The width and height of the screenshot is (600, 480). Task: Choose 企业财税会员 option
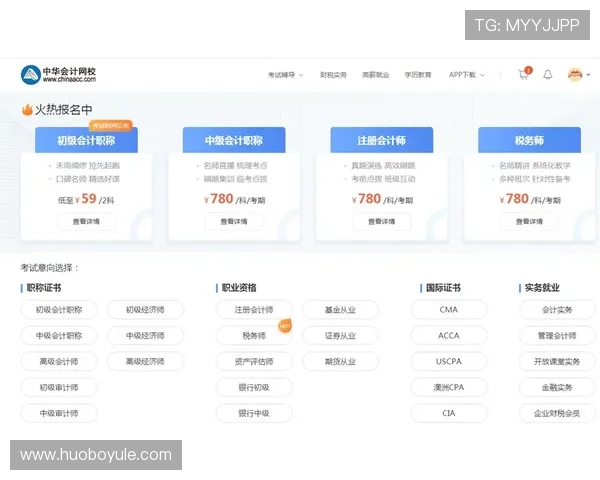pos(557,413)
